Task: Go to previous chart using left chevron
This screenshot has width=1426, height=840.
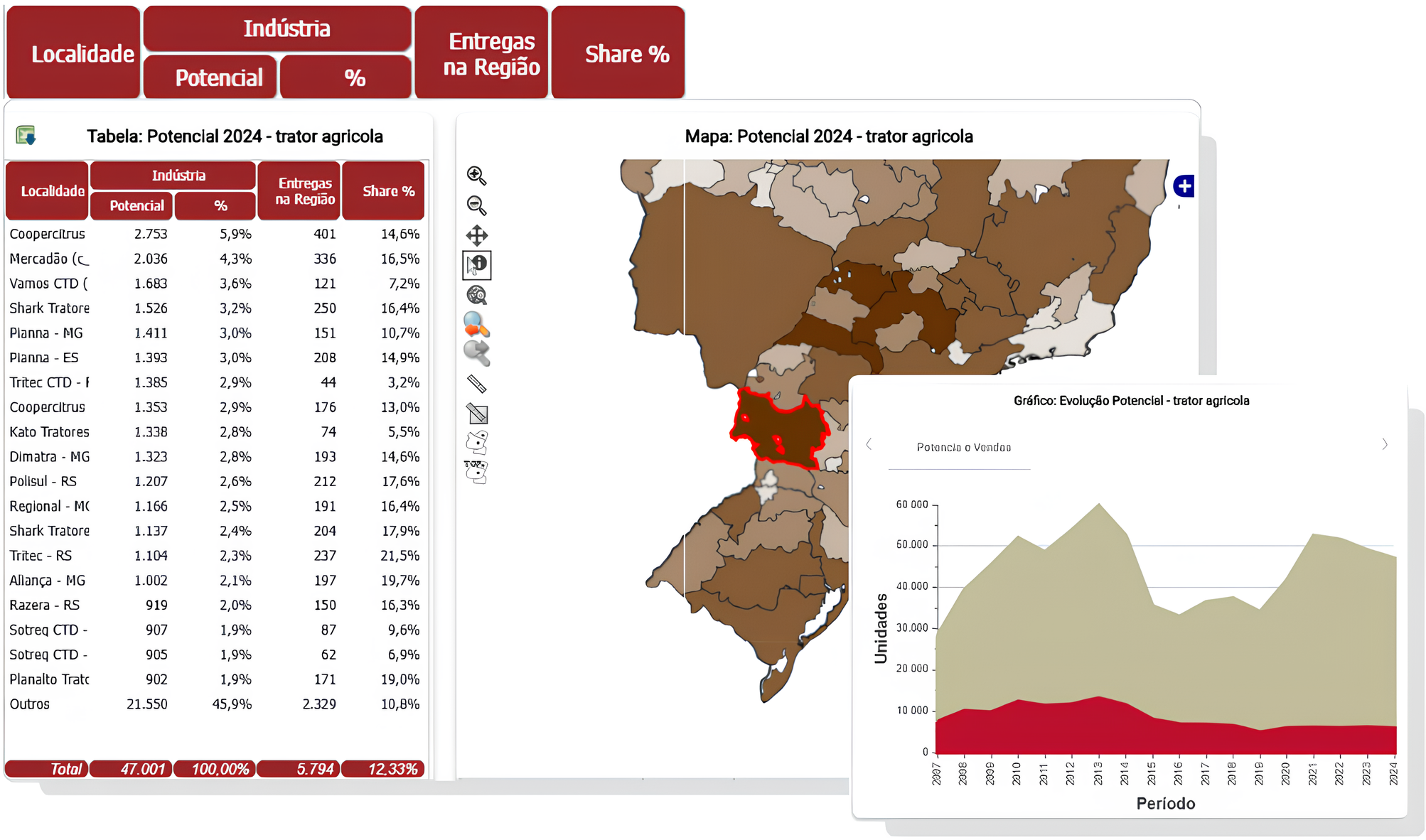Action: (x=869, y=445)
